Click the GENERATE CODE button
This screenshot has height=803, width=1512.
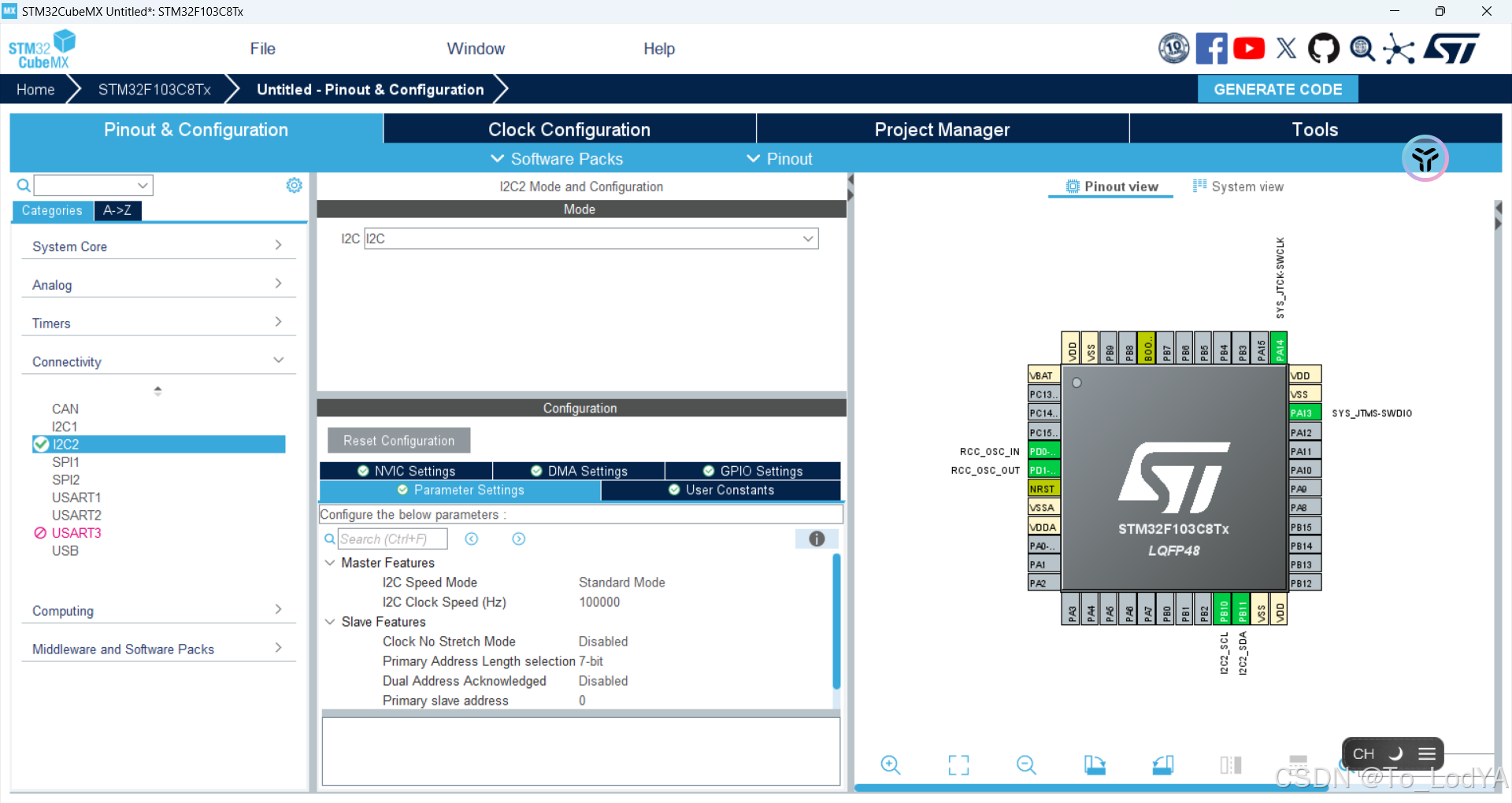(1277, 89)
